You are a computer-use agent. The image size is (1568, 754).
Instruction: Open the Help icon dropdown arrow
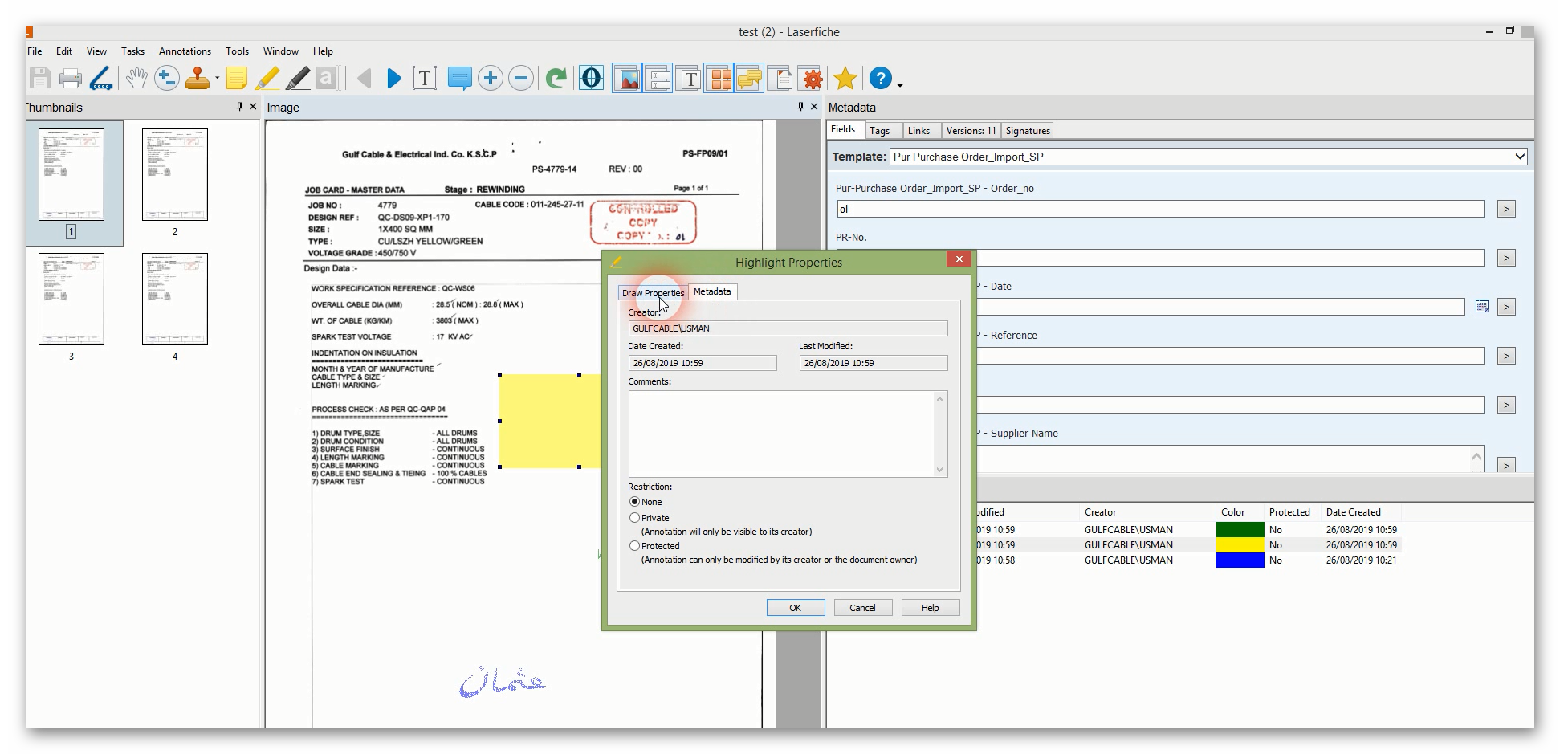tap(900, 84)
